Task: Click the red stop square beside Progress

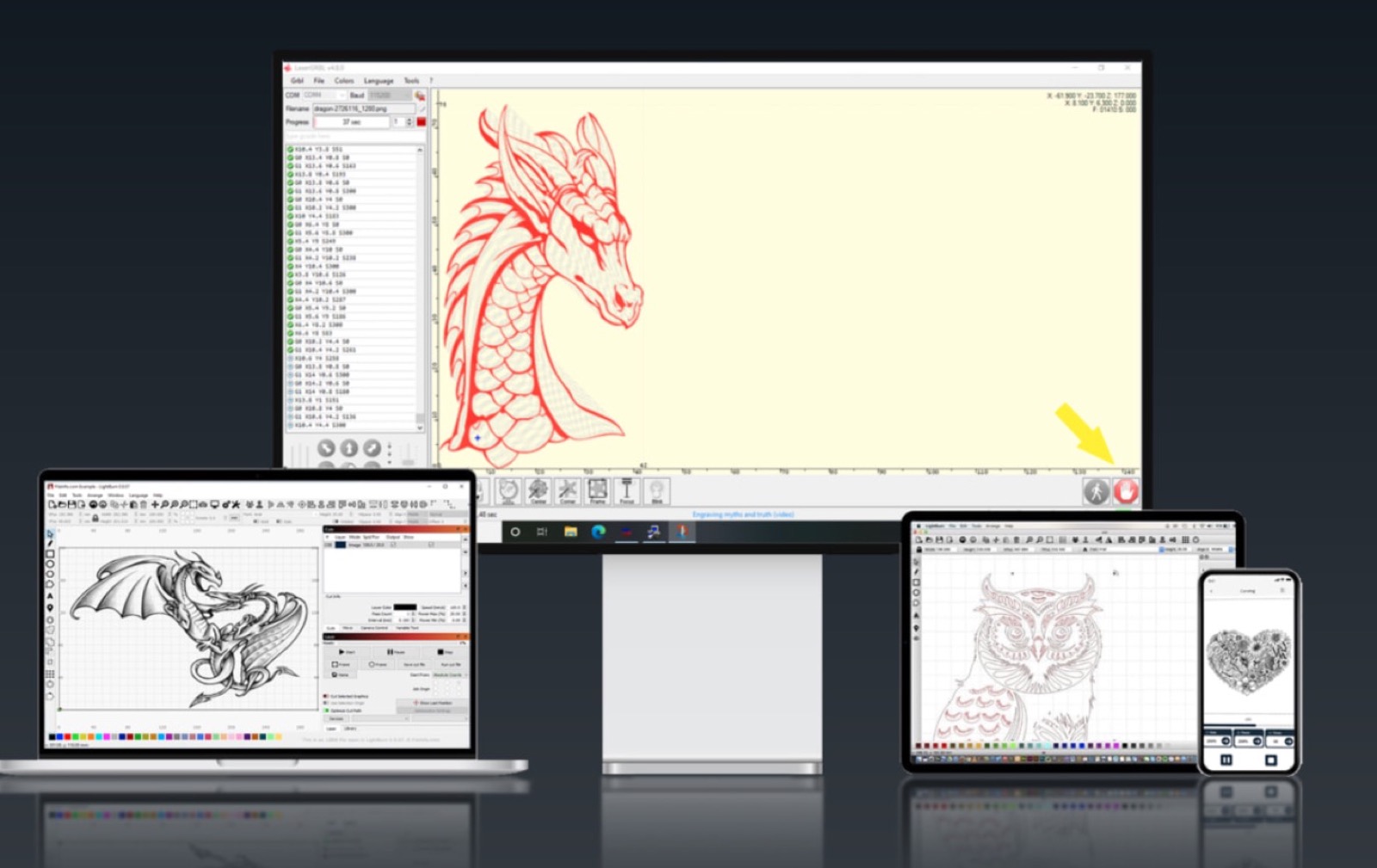Action: click(421, 122)
